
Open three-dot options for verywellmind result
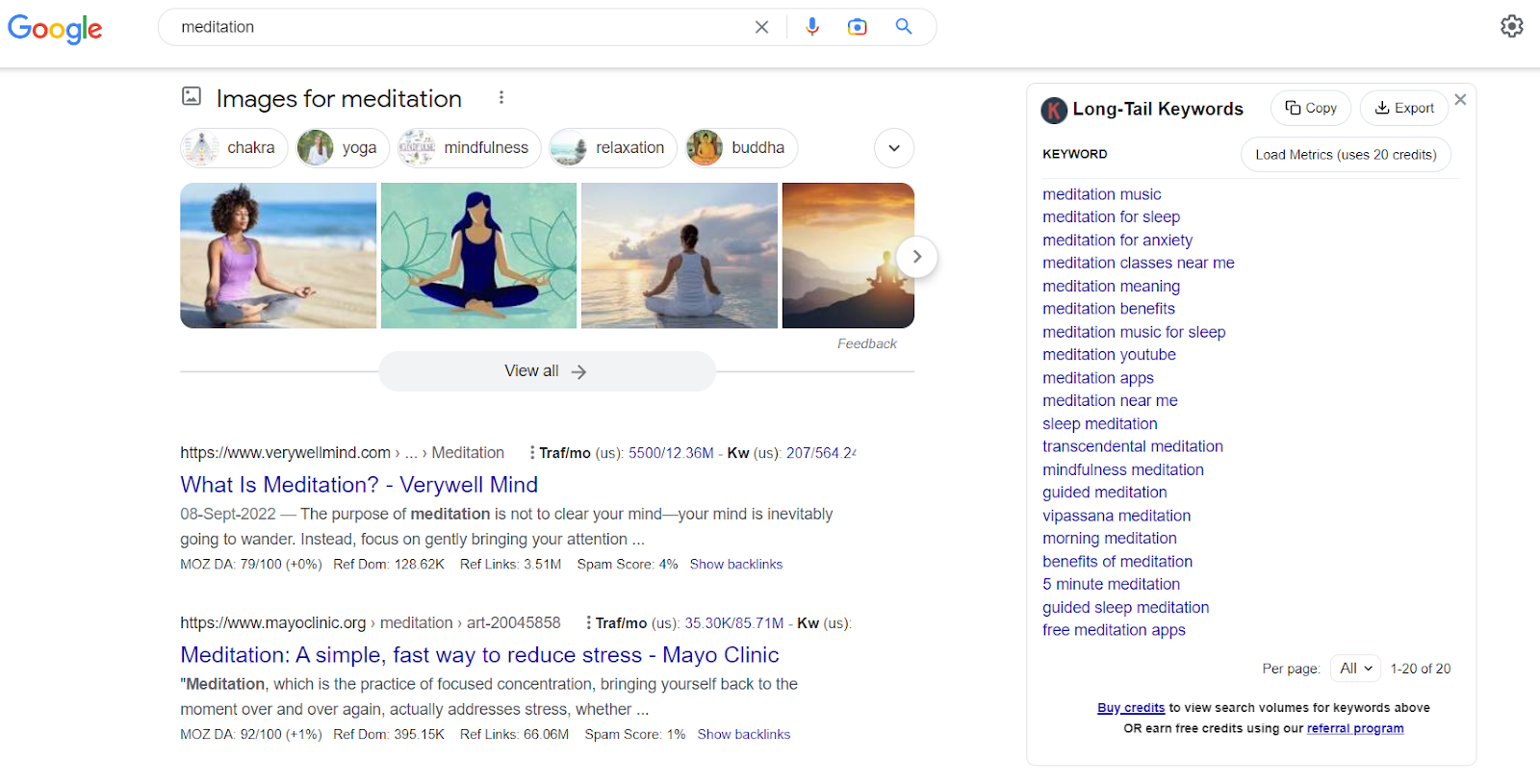531,452
